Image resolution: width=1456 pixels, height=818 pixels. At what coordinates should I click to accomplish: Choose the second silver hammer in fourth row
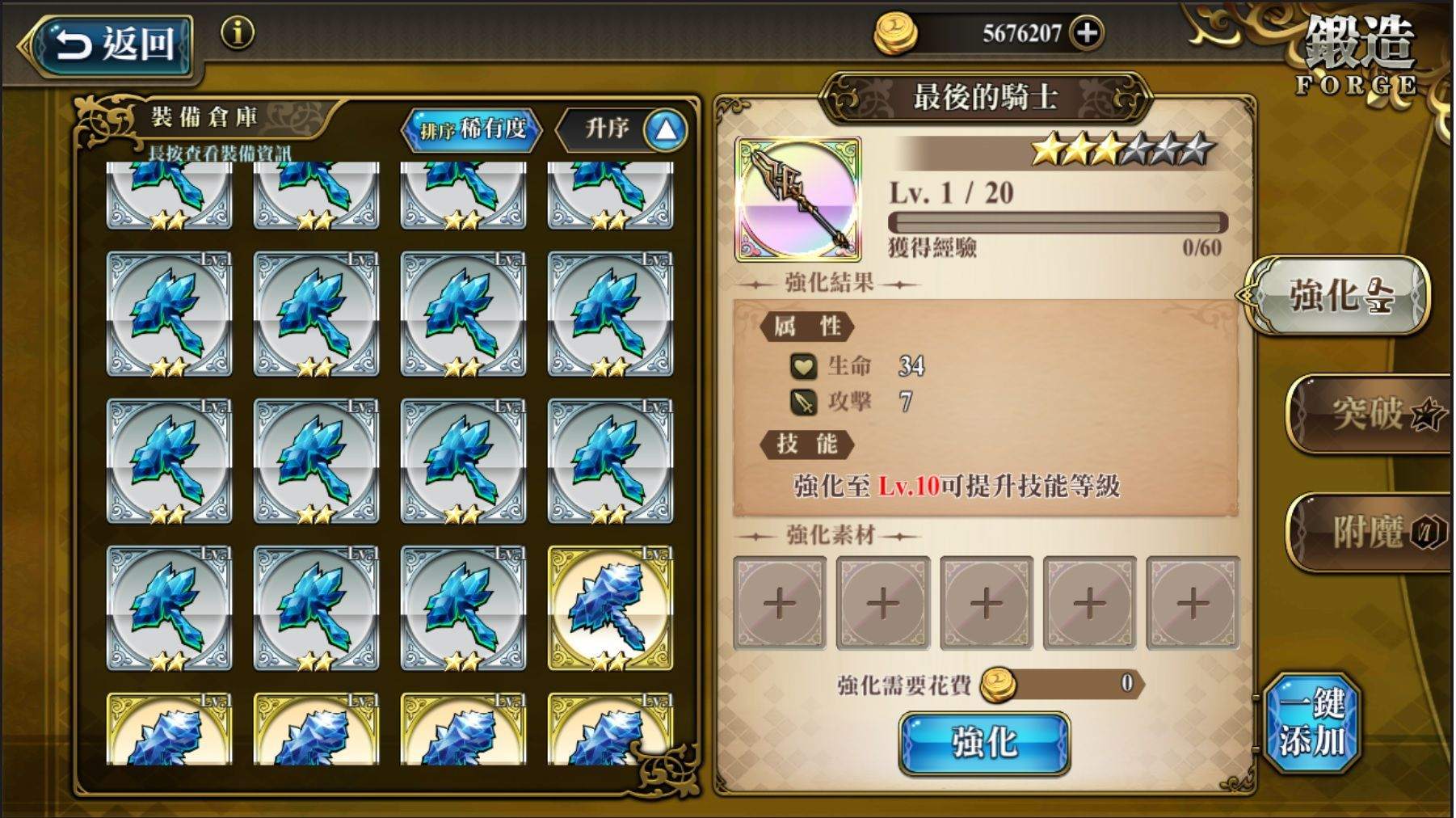pyautogui.click(x=316, y=609)
